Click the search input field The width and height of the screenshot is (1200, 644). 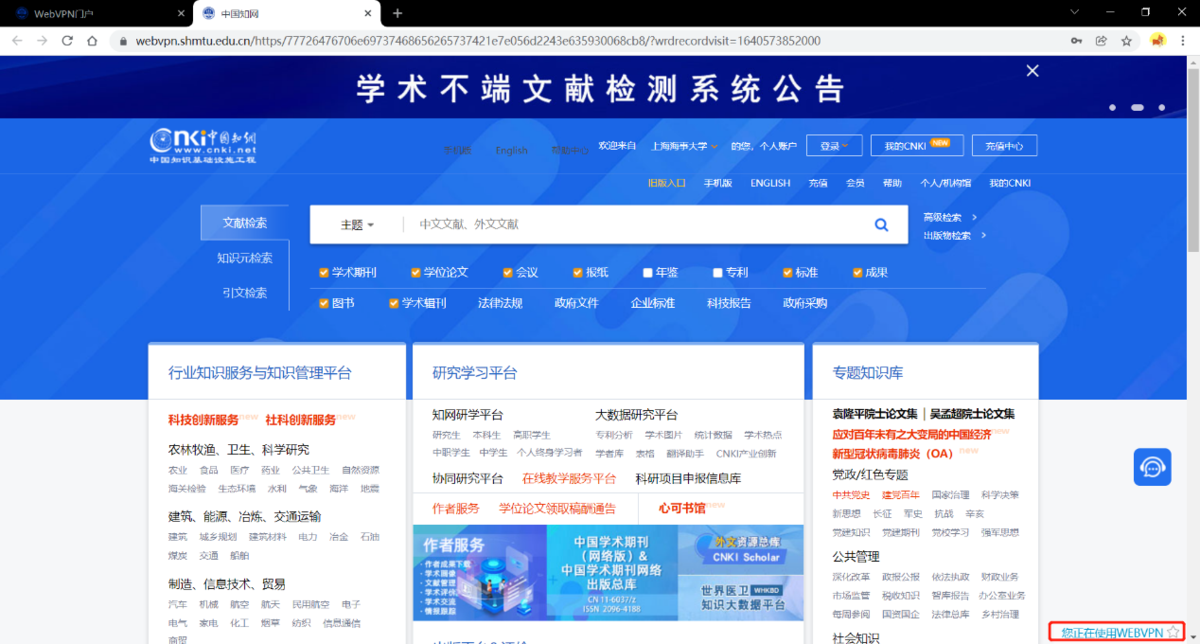click(630, 225)
